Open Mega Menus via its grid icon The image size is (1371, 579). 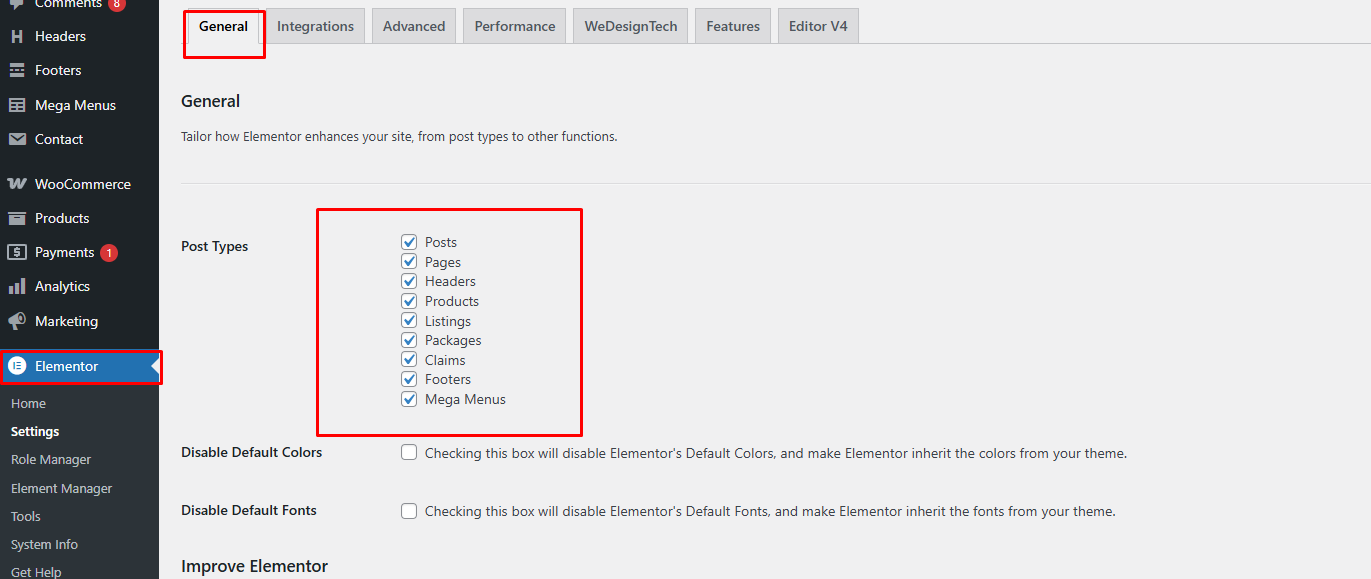point(17,105)
